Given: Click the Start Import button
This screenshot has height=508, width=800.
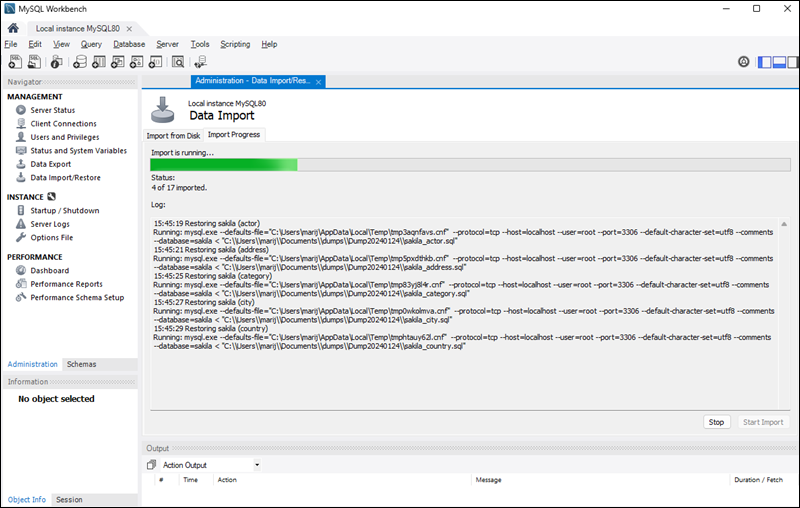Looking at the screenshot, I should (763, 422).
